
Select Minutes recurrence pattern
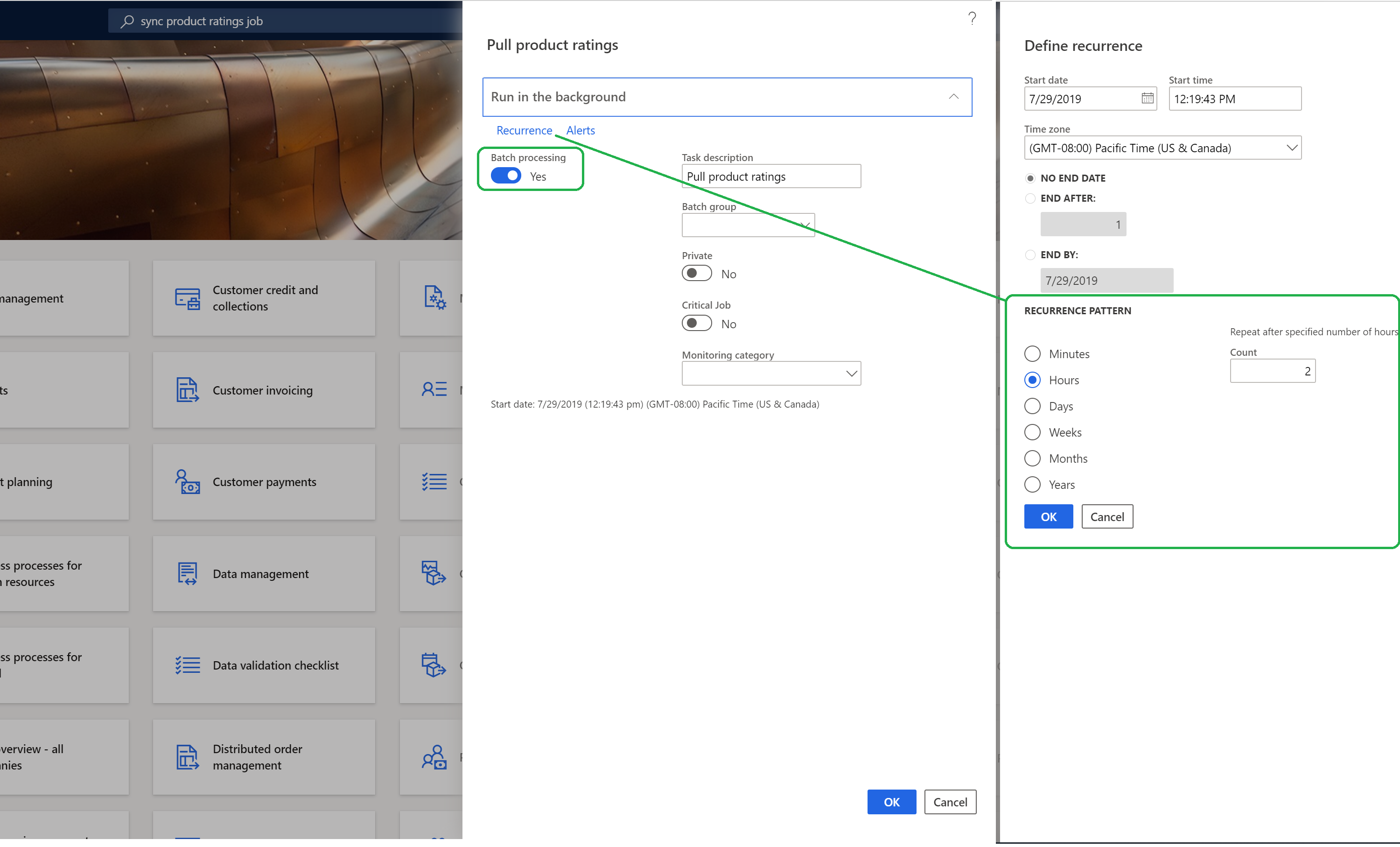click(1032, 354)
